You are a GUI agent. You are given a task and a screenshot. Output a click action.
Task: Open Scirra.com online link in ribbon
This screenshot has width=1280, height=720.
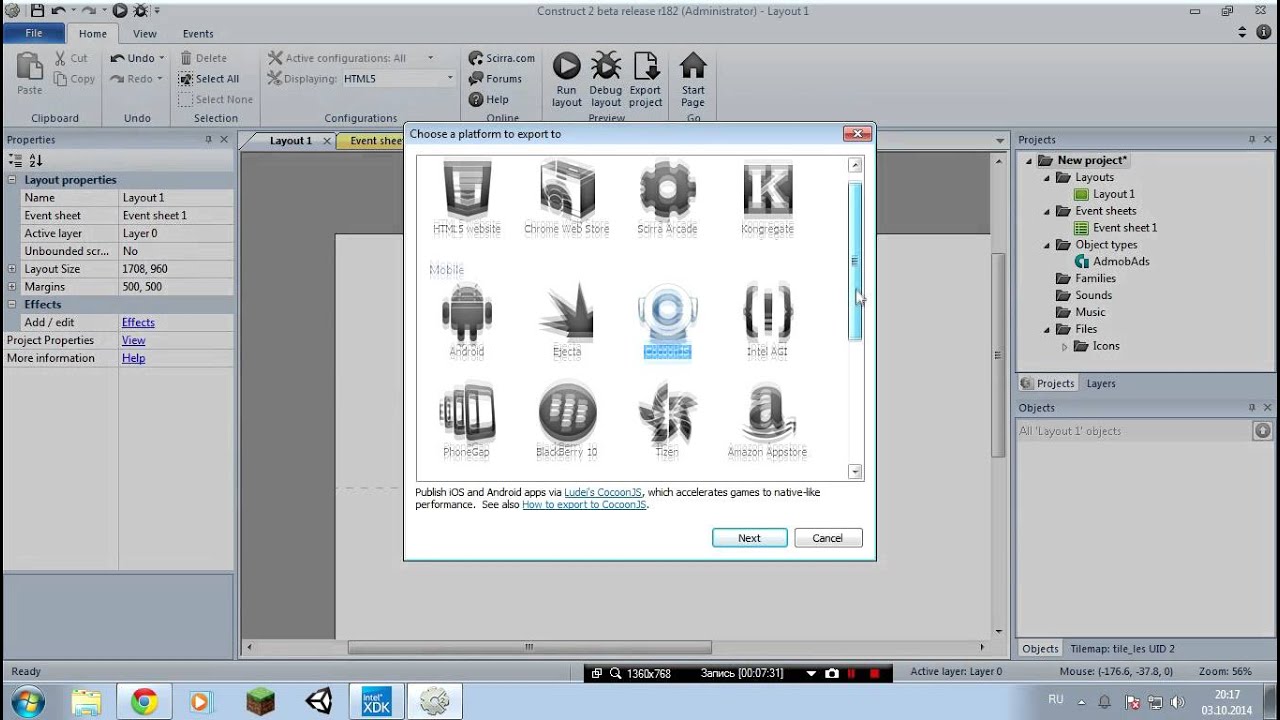click(502, 58)
